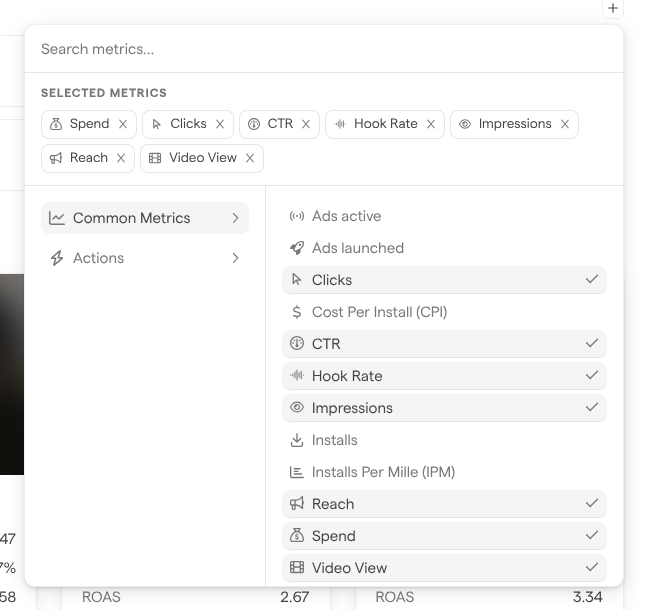The width and height of the screenshot is (648, 610).
Task: Select the Ads active metric
Action: pyautogui.click(x=444, y=216)
